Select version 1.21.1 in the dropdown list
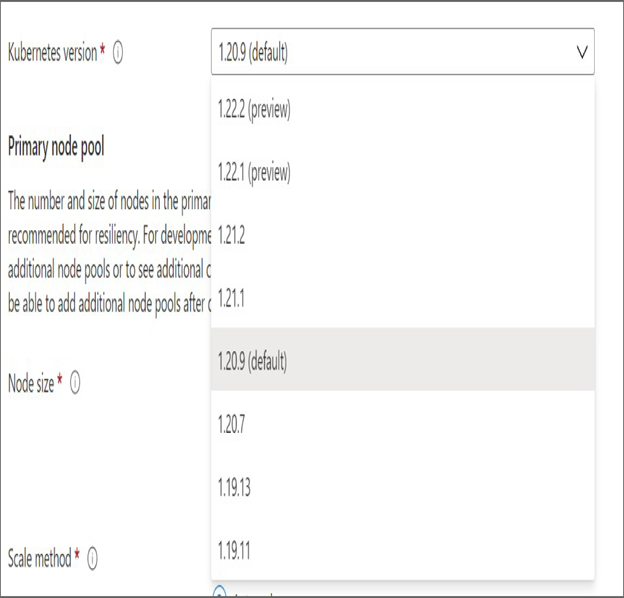This screenshot has width=624, height=598. pyautogui.click(x=403, y=297)
